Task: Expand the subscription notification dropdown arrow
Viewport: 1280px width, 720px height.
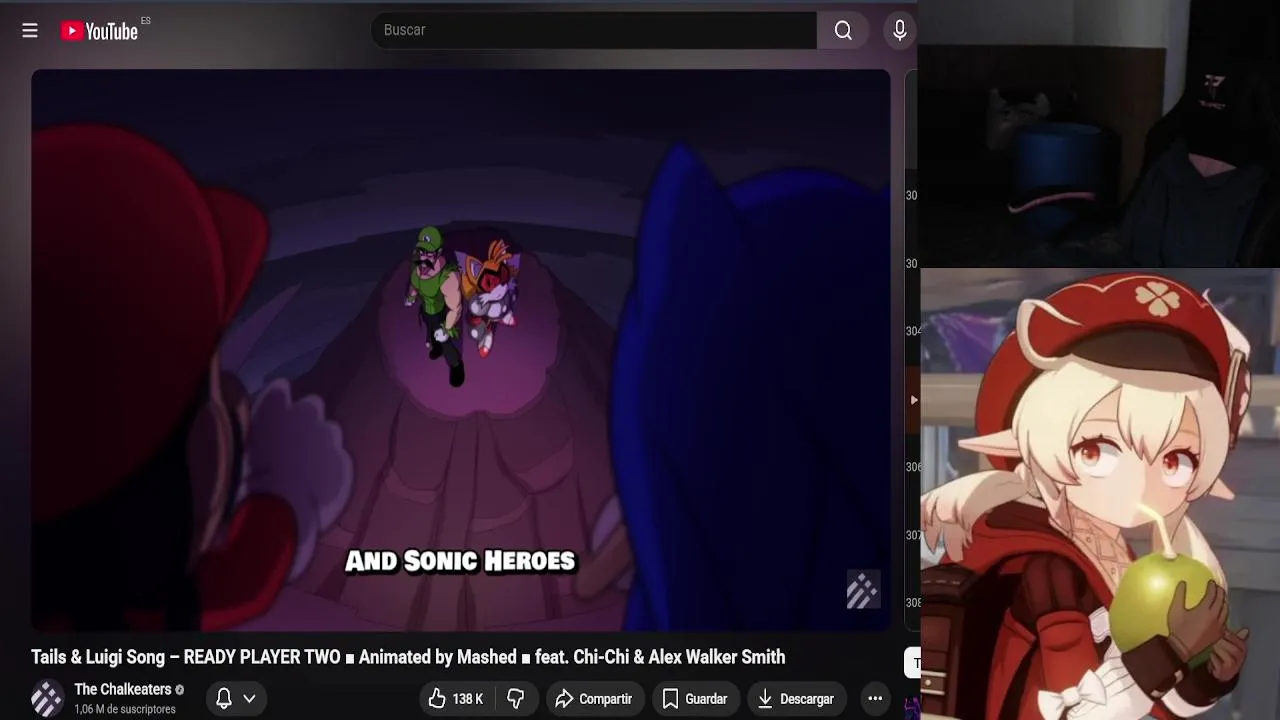Action: point(249,698)
